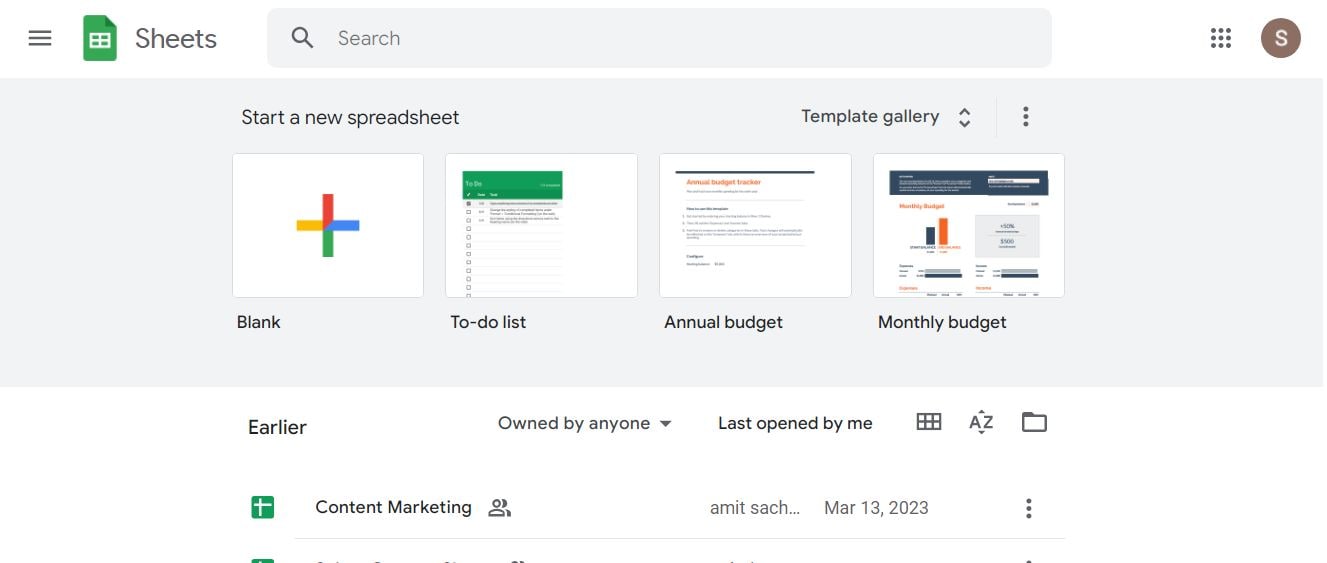Expand the Template gallery
Viewport: 1327px width, 563px height.
[886, 117]
